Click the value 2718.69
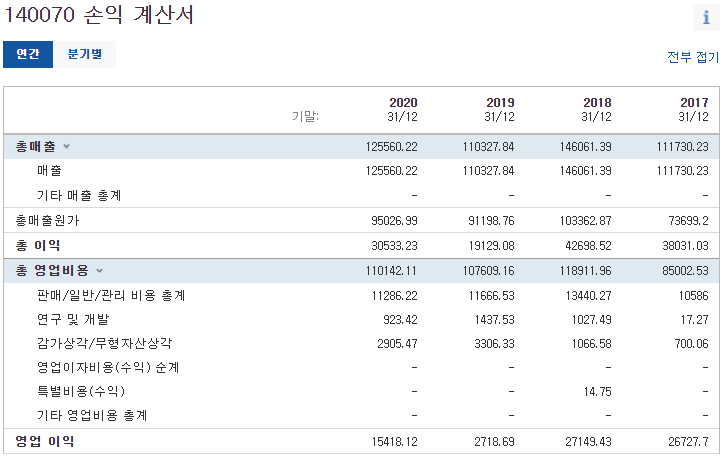 click(494, 442)
